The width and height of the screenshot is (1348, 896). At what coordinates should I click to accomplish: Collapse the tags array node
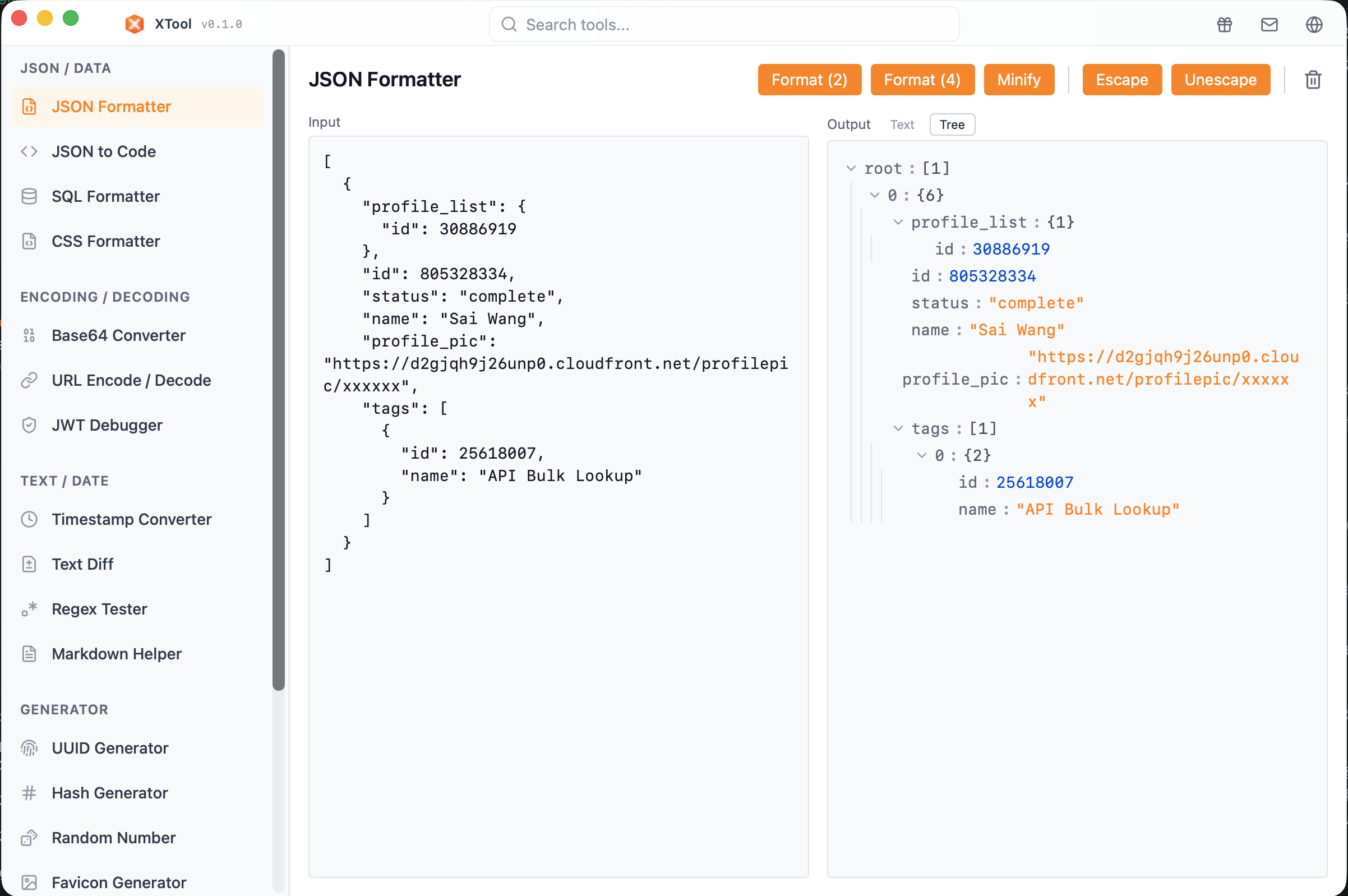[x=898, y=428]
